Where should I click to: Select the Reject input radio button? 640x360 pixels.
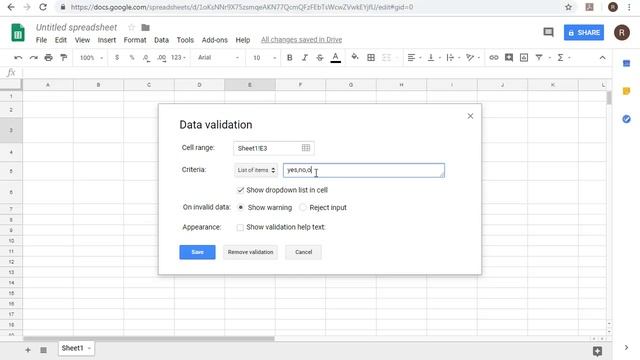(x=302, y=207)
